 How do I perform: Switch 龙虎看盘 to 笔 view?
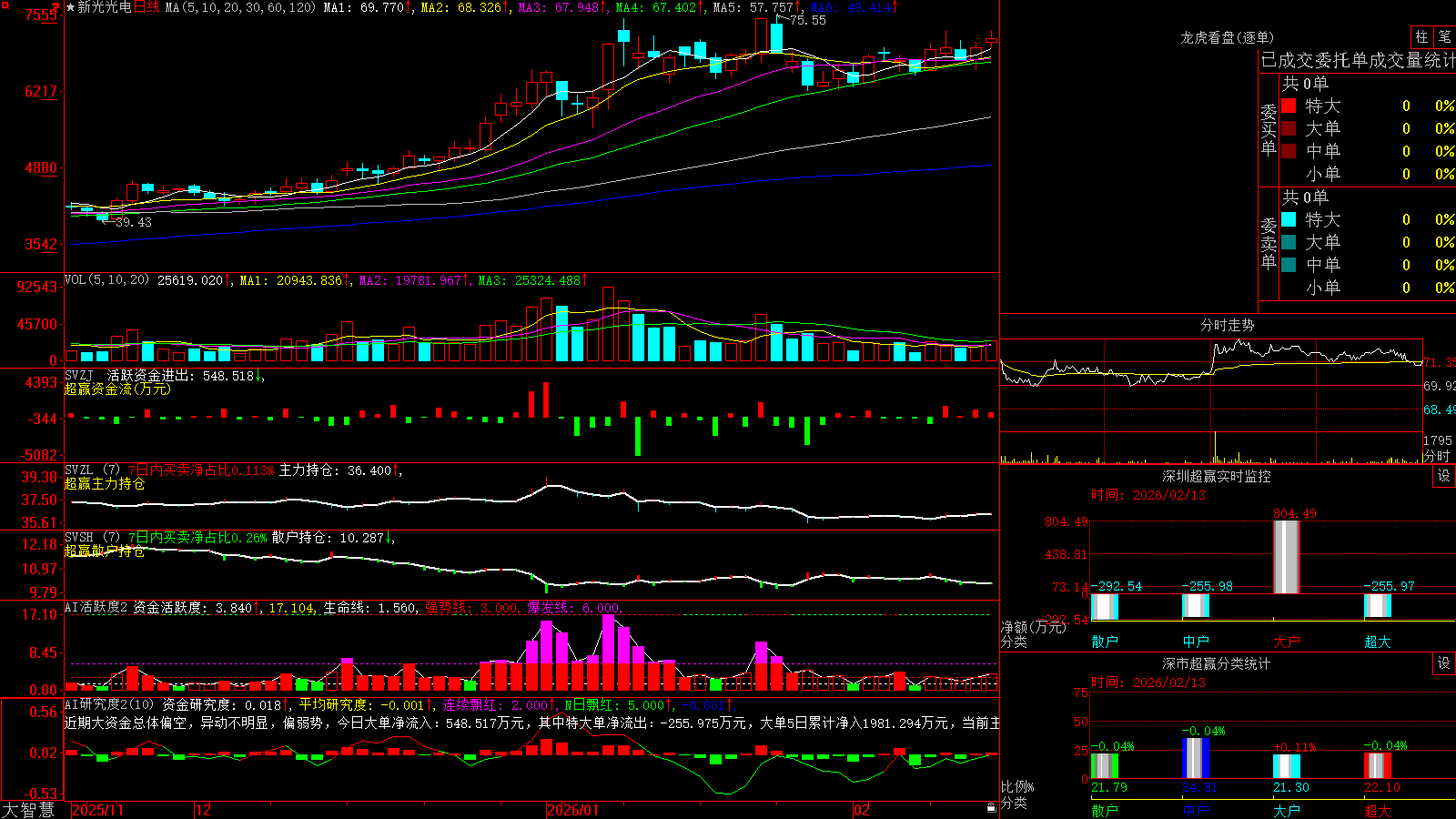[x=1444, y=37]
